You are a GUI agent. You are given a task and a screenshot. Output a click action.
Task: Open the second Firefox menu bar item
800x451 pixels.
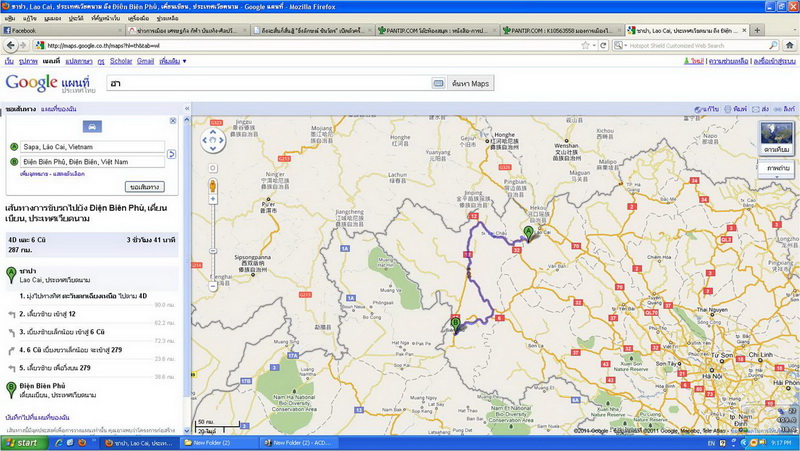pyautogui.click(x=30, y=18)
